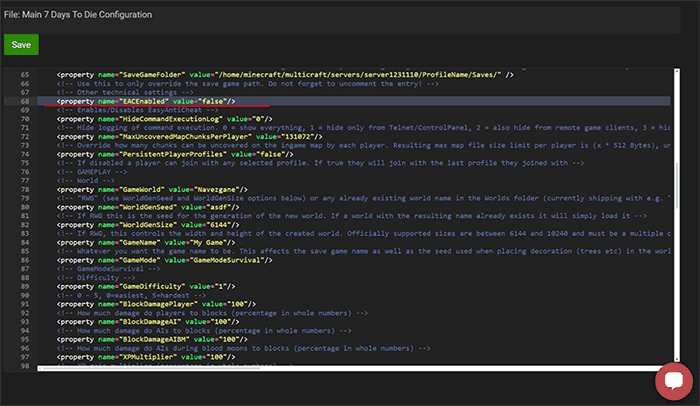Click the SaveGameFolder property line
Screen dimensions: 700x406
(x=285, y=75)
